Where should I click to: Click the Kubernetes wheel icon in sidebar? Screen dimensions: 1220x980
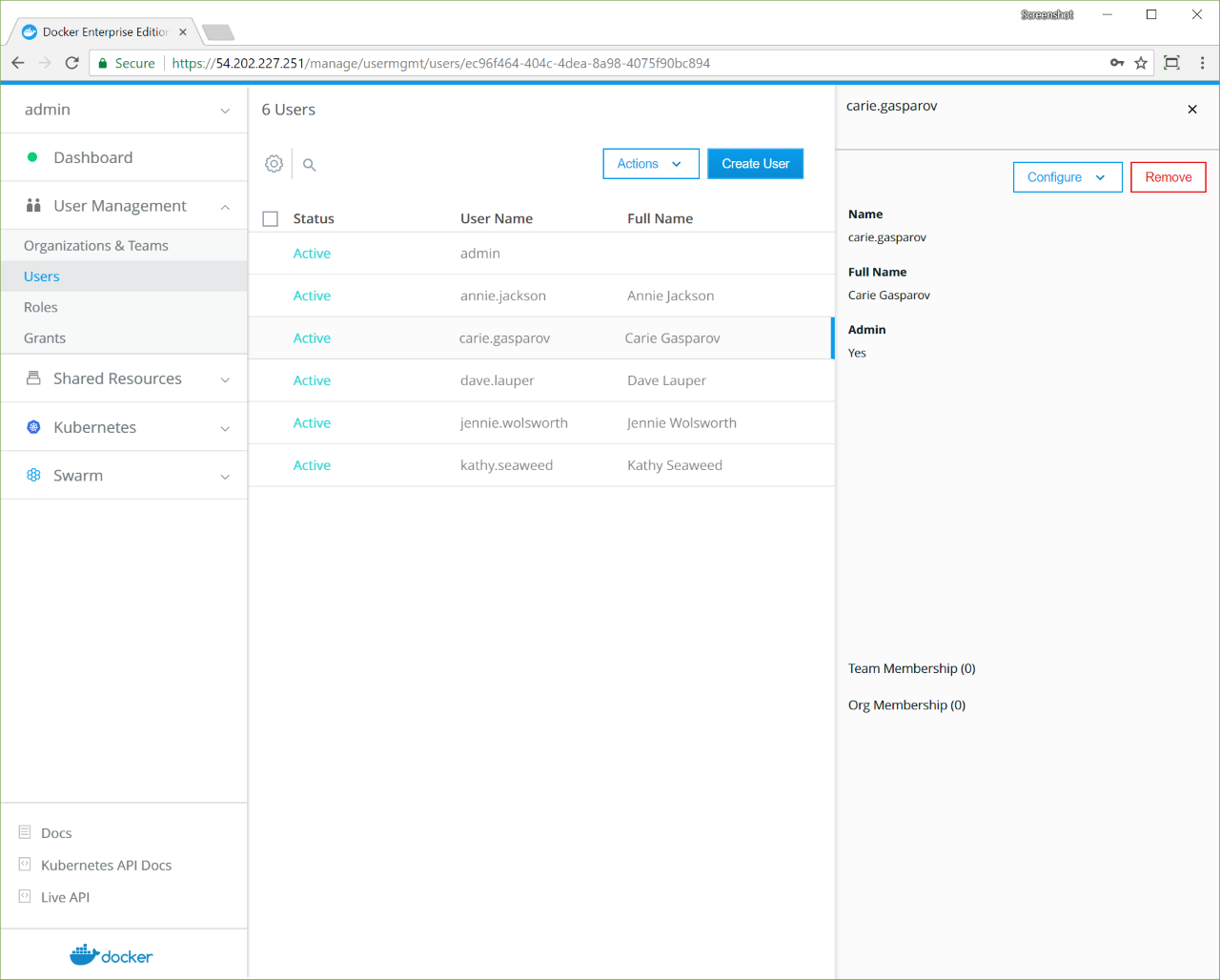(33, 427)
